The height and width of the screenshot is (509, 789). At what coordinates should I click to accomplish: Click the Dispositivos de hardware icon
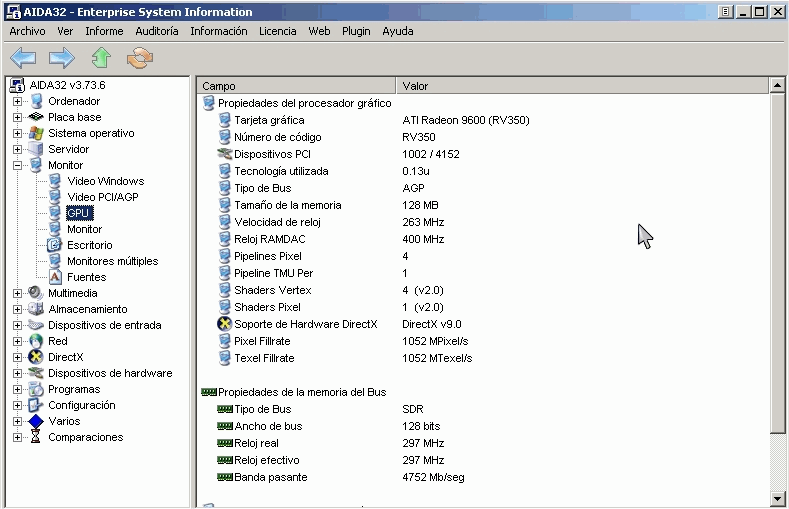click(x=36, y=373)
